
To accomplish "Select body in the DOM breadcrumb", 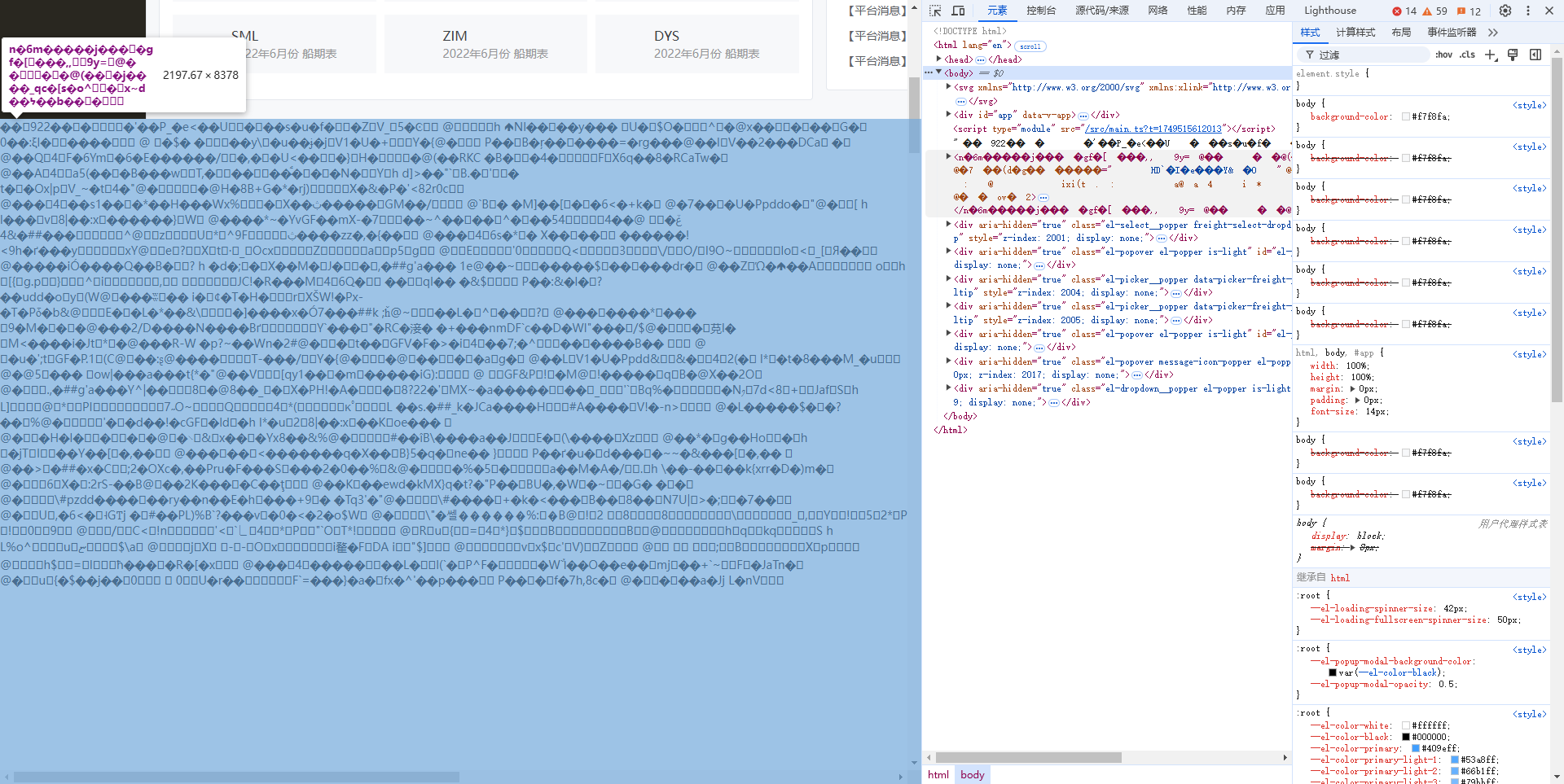I will pyautogui.click(x=972, y=775).
